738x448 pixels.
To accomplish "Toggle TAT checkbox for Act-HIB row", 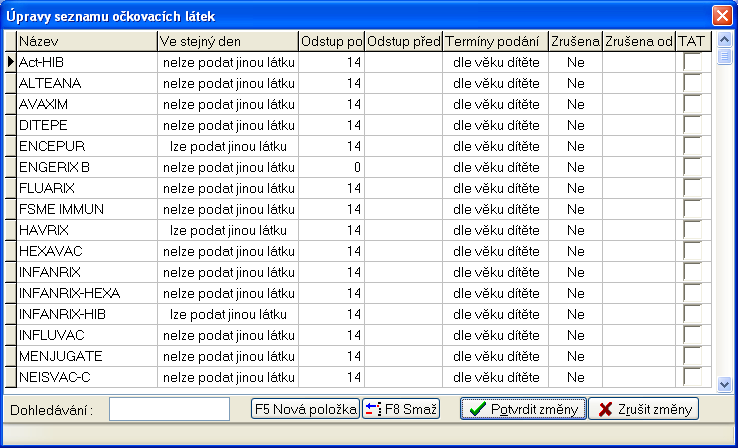I will pos(692,62).
